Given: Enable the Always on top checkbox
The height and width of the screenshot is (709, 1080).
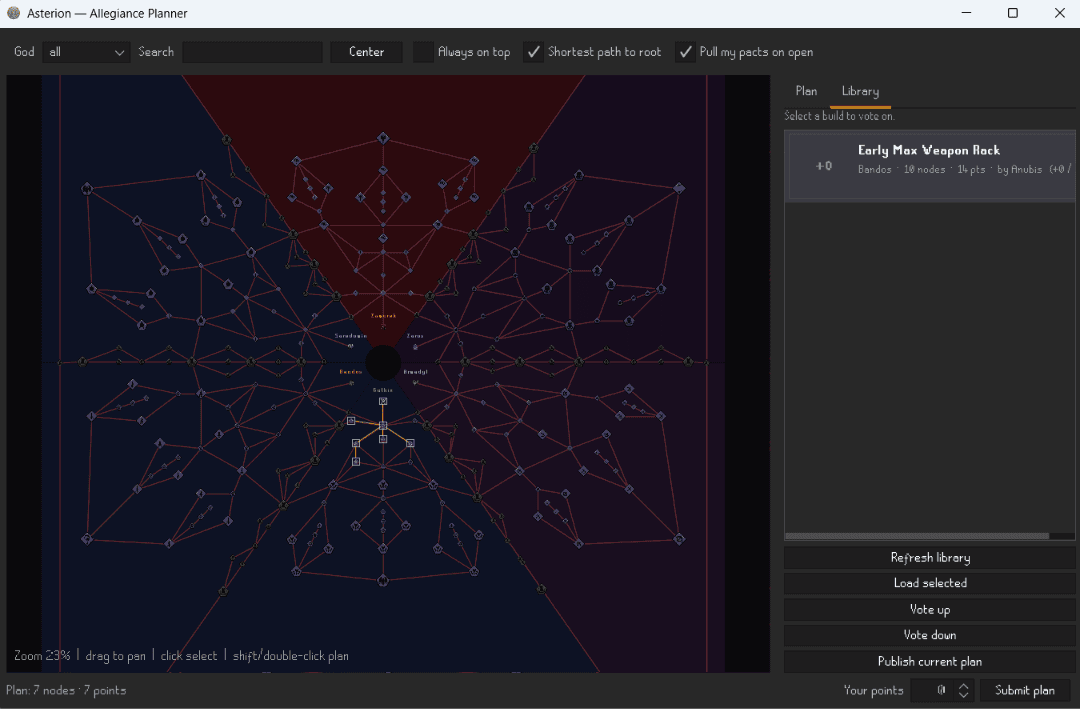Looking at the screenshot, I should click(423, 52).
